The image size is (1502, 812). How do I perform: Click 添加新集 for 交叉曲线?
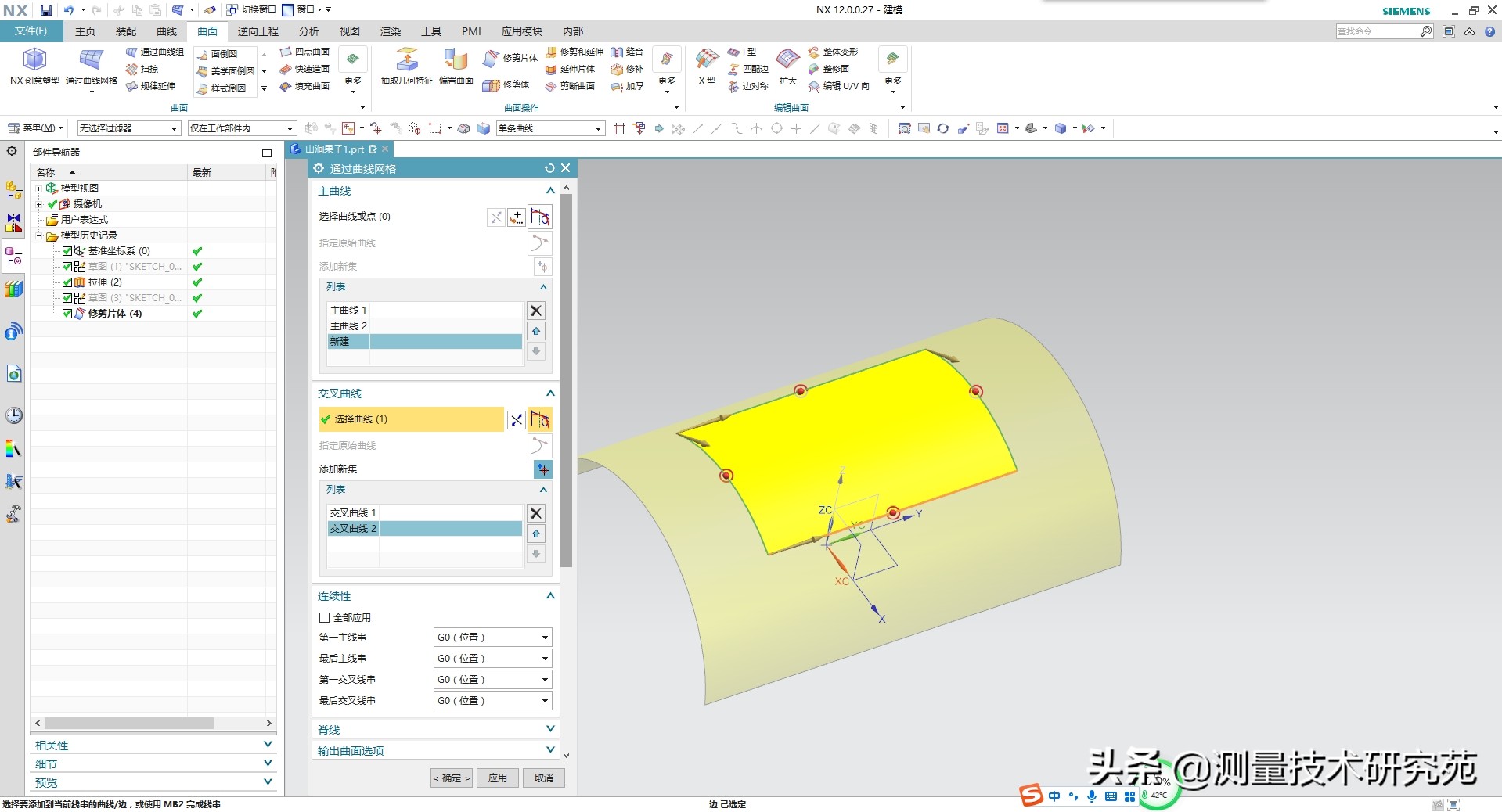point(542,469)
